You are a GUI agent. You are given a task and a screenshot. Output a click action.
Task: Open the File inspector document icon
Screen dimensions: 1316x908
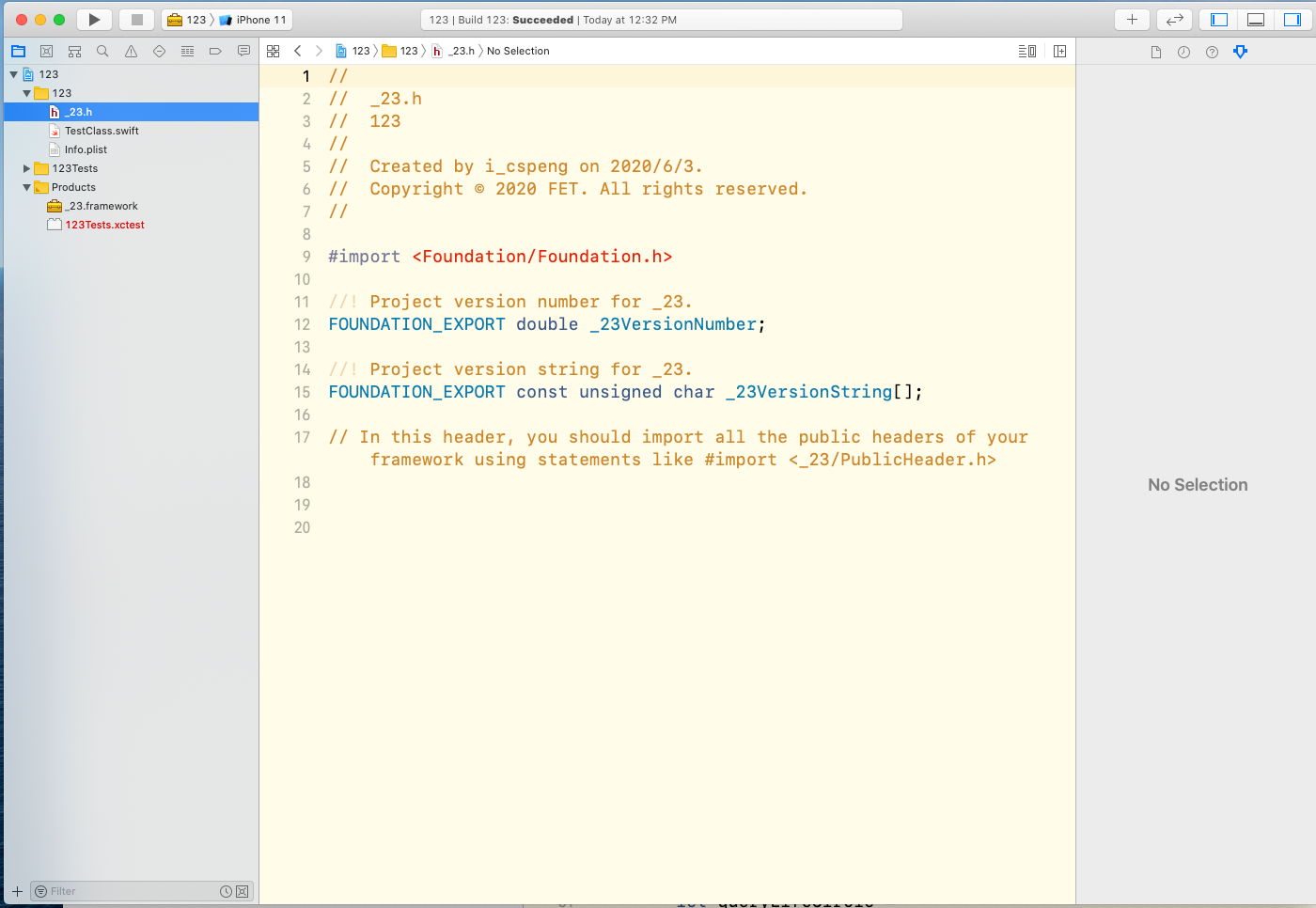point(1155,52)
